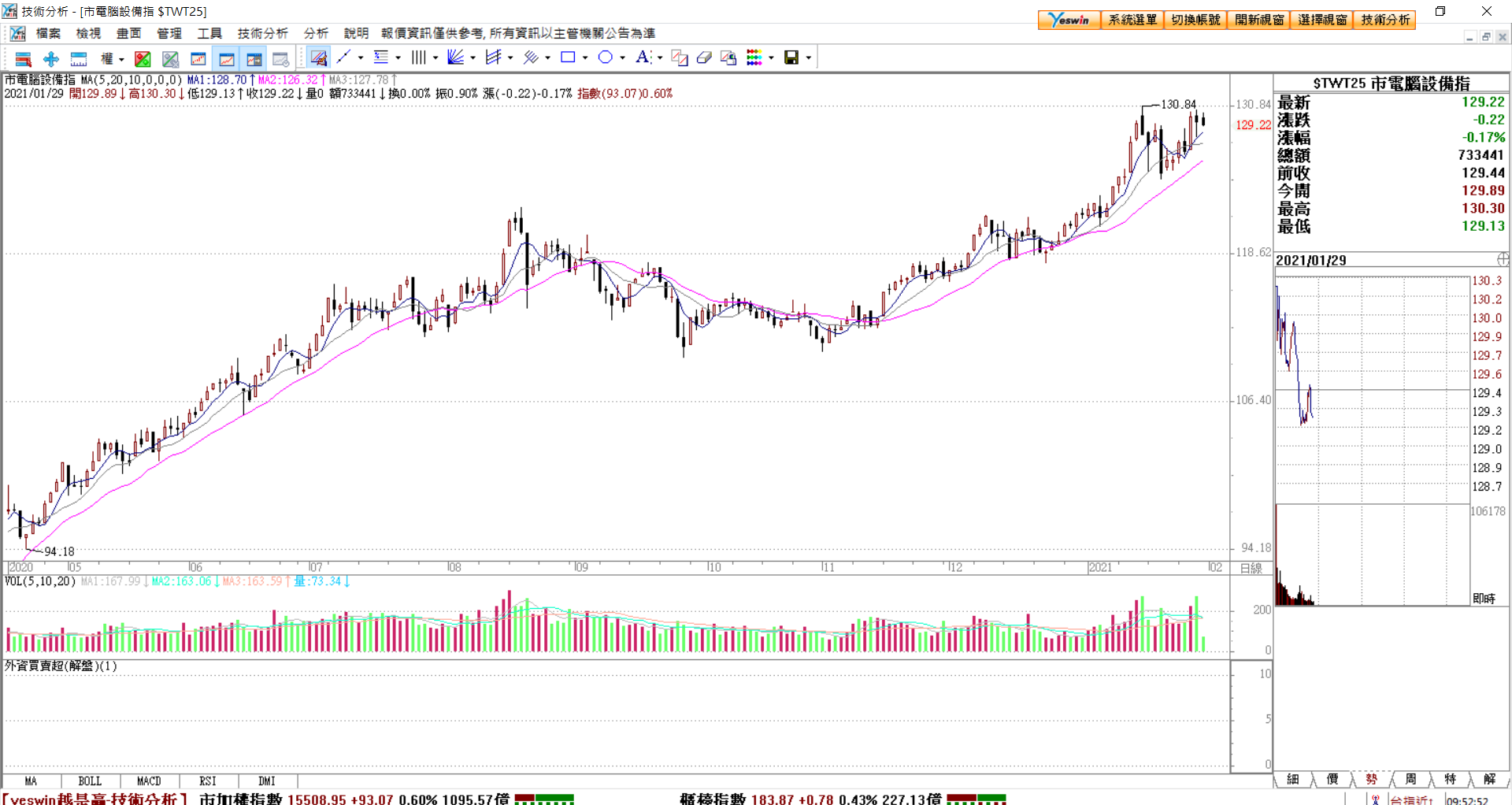Switch to the DMI indicator tab
Screen dimensions: 1512x805
267,781
